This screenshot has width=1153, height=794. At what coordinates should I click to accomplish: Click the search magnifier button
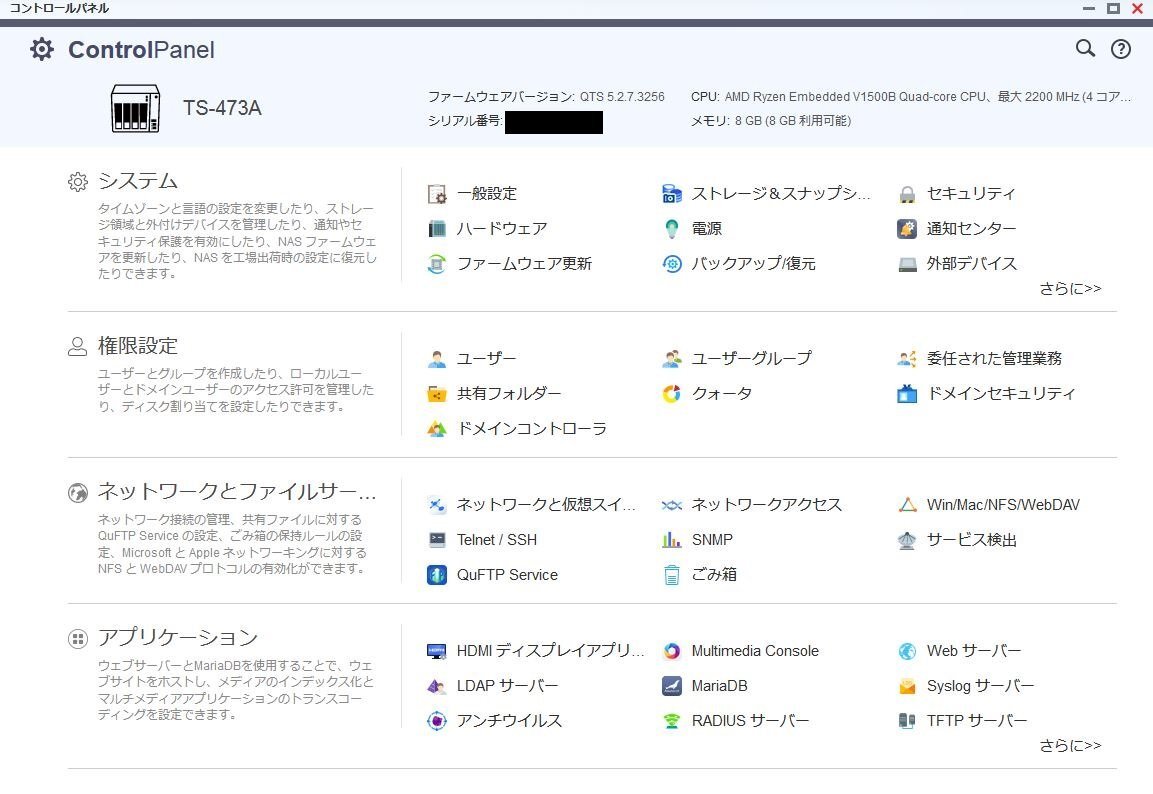(1085, 48)
